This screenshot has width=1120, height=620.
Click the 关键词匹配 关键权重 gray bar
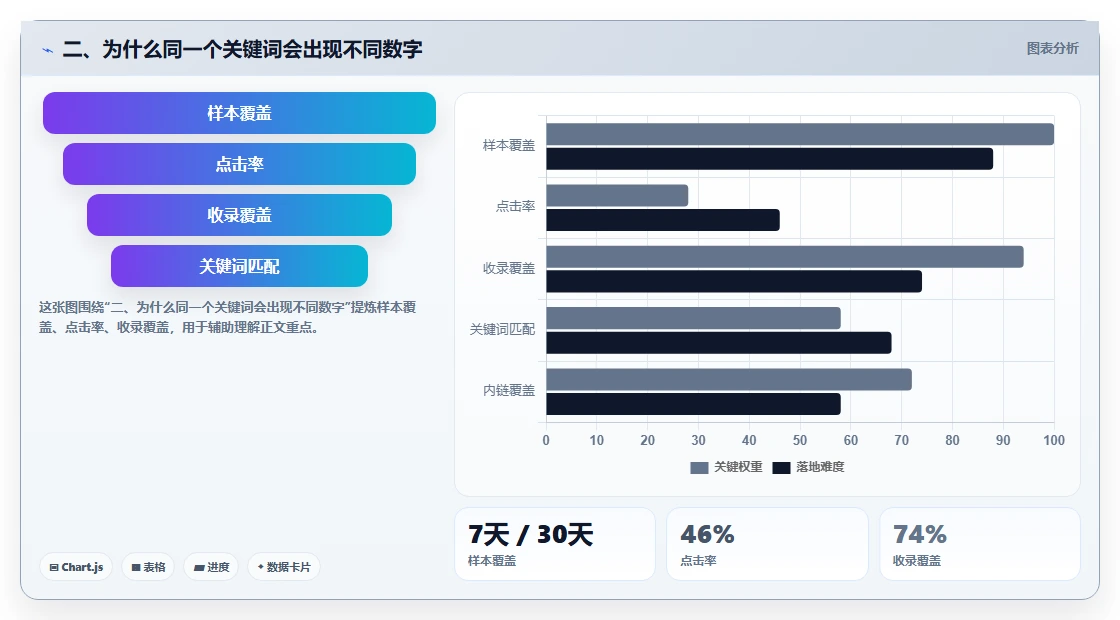click(694, 319)
